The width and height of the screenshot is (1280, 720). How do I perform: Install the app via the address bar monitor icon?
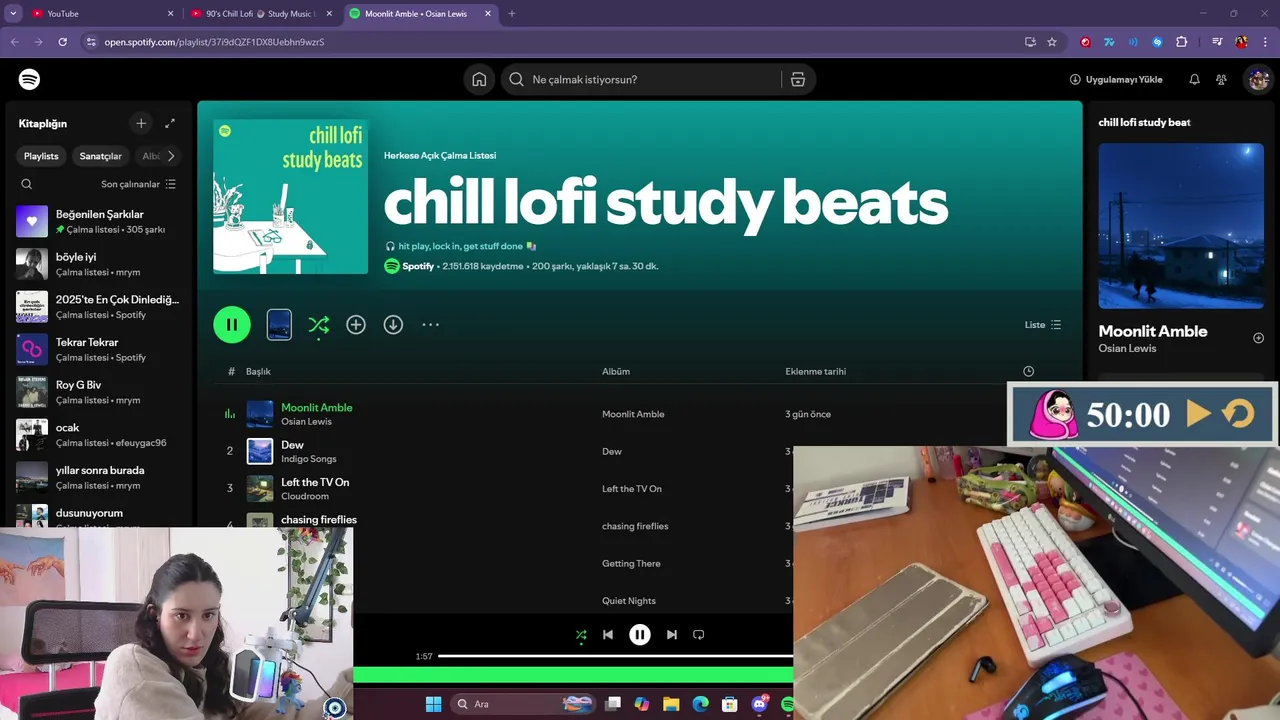click(1030, 42)
